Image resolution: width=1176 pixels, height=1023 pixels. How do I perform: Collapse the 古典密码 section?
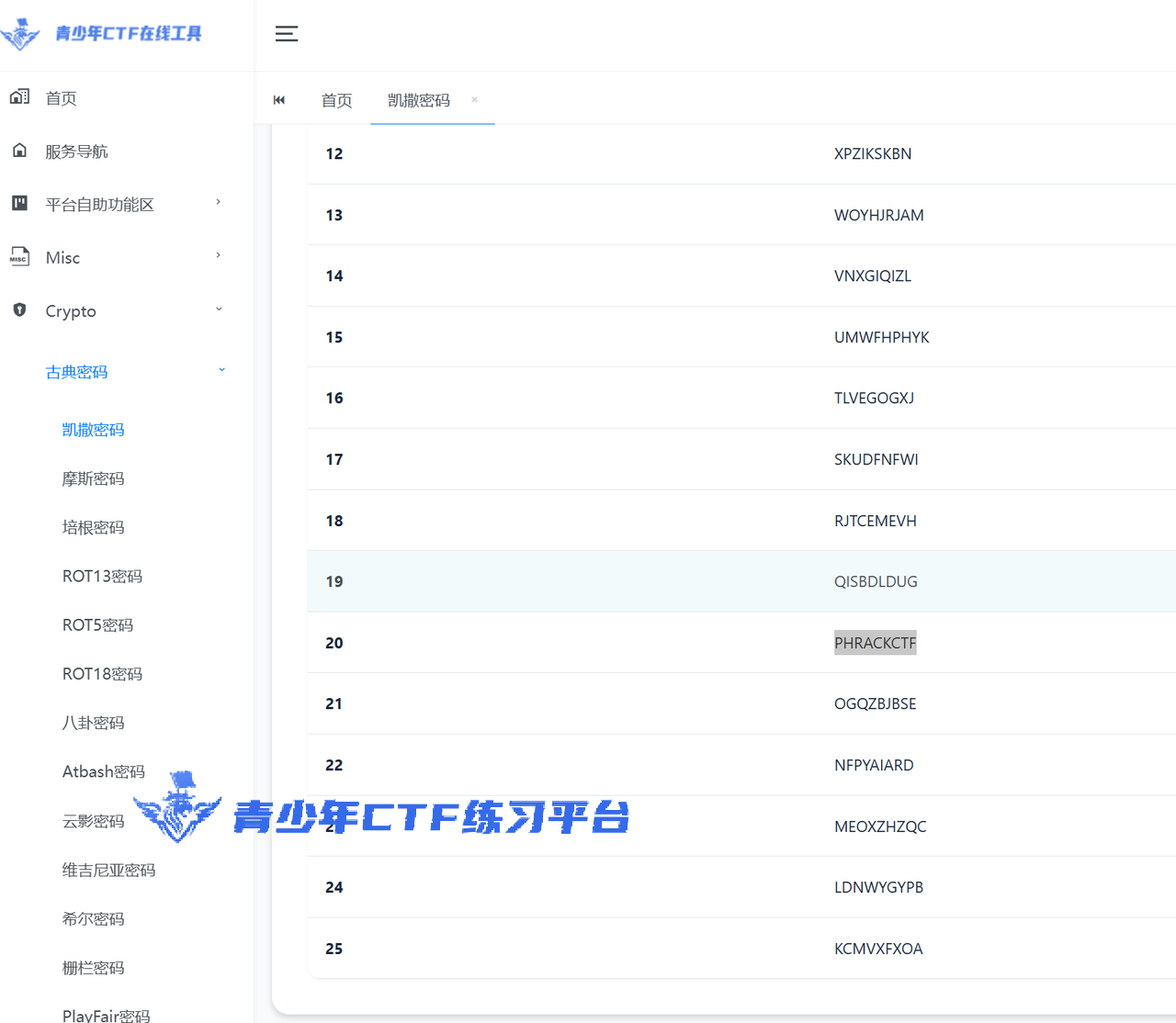tap(221, 368)
